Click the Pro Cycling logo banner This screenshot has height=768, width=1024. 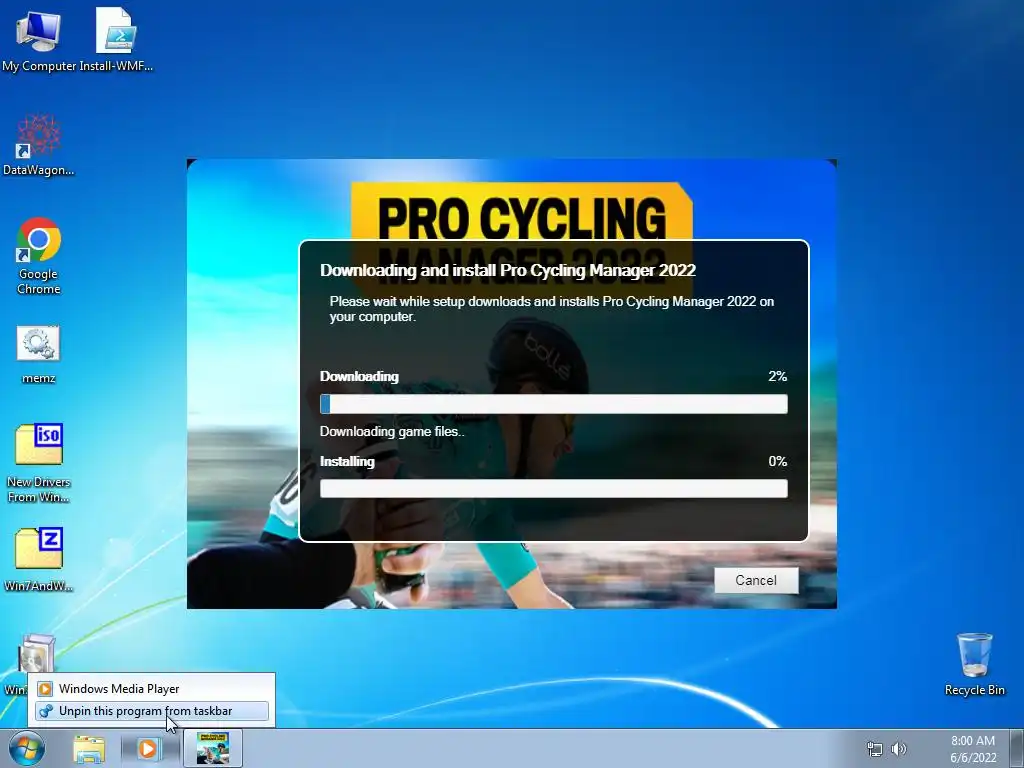[522, 212]
